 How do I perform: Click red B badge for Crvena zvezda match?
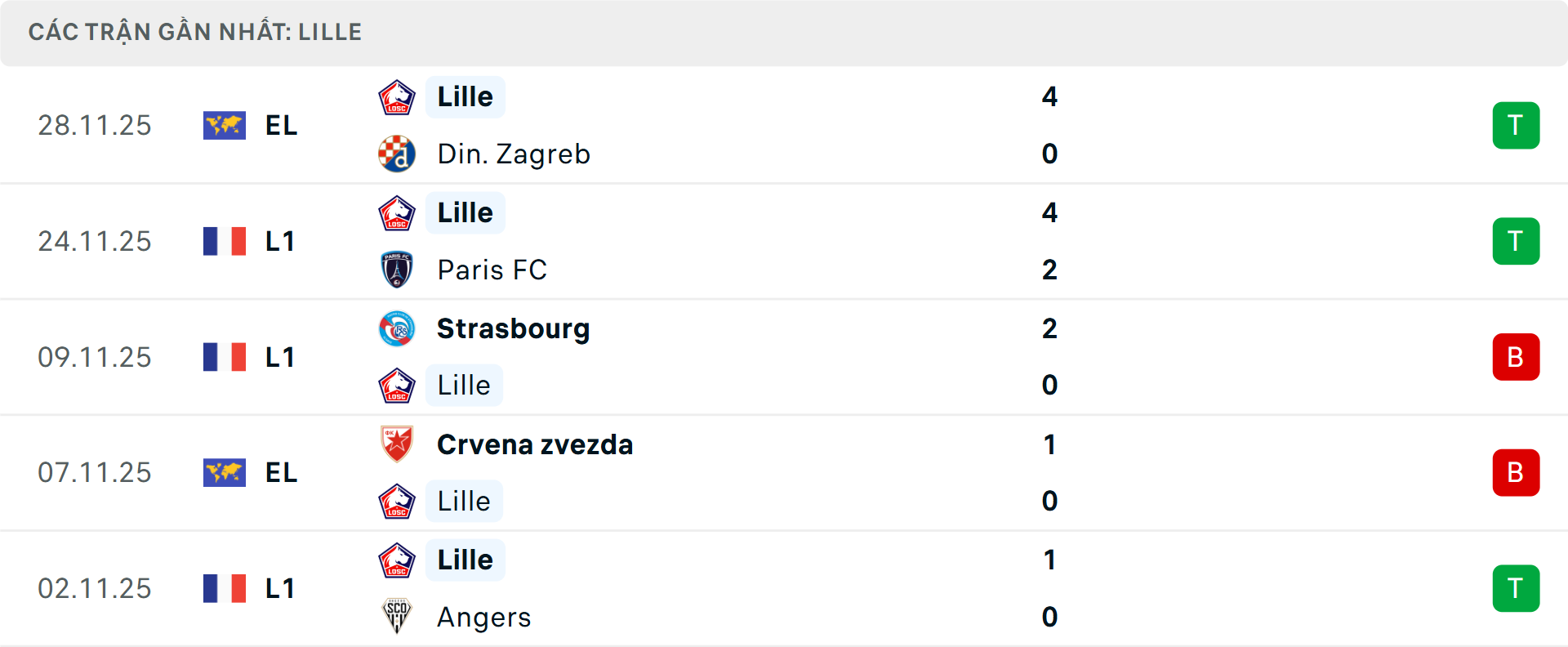[1516, 473]
